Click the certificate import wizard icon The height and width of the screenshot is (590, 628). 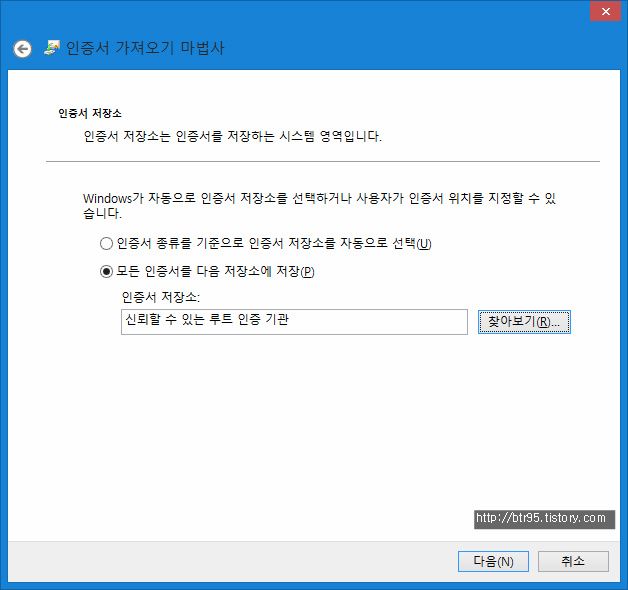pyautogui.click(x=52, y=48)
